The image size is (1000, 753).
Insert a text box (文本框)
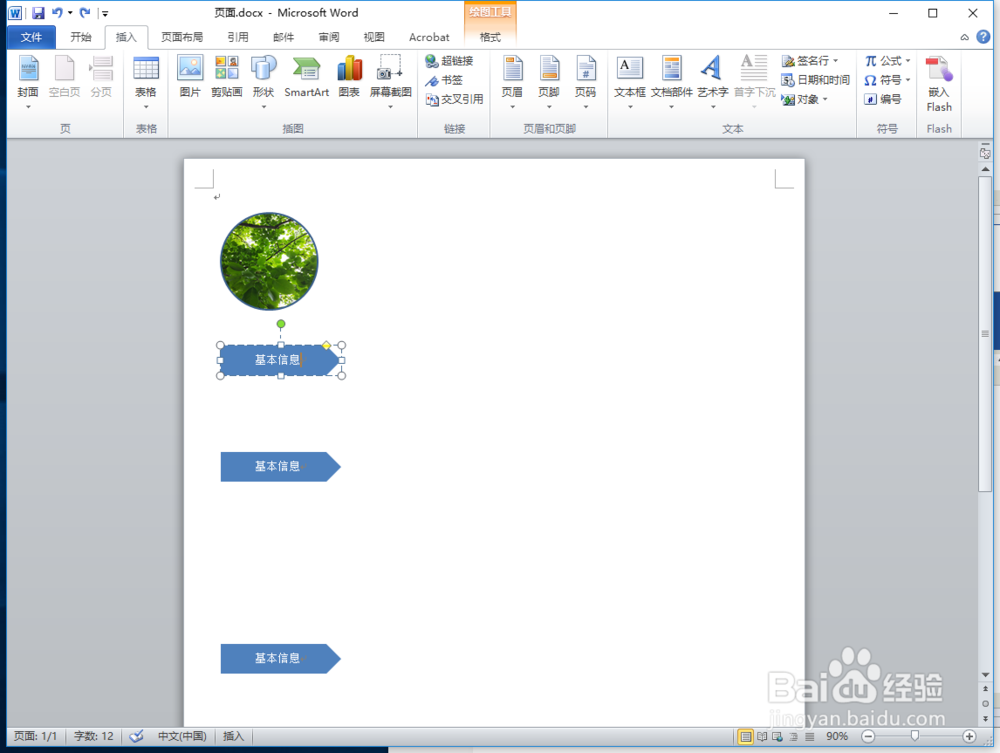coord(630,83)
